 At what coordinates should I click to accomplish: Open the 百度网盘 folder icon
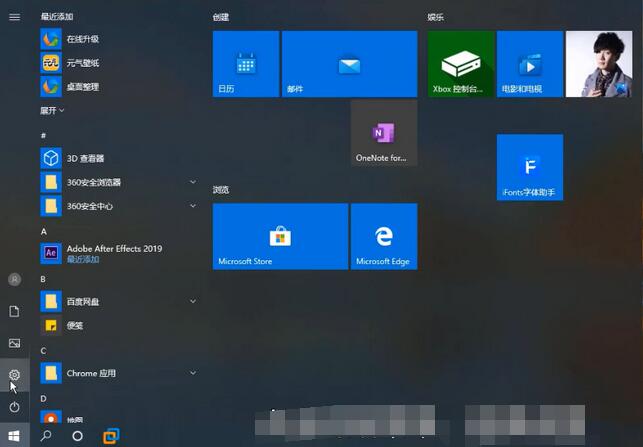51,301
